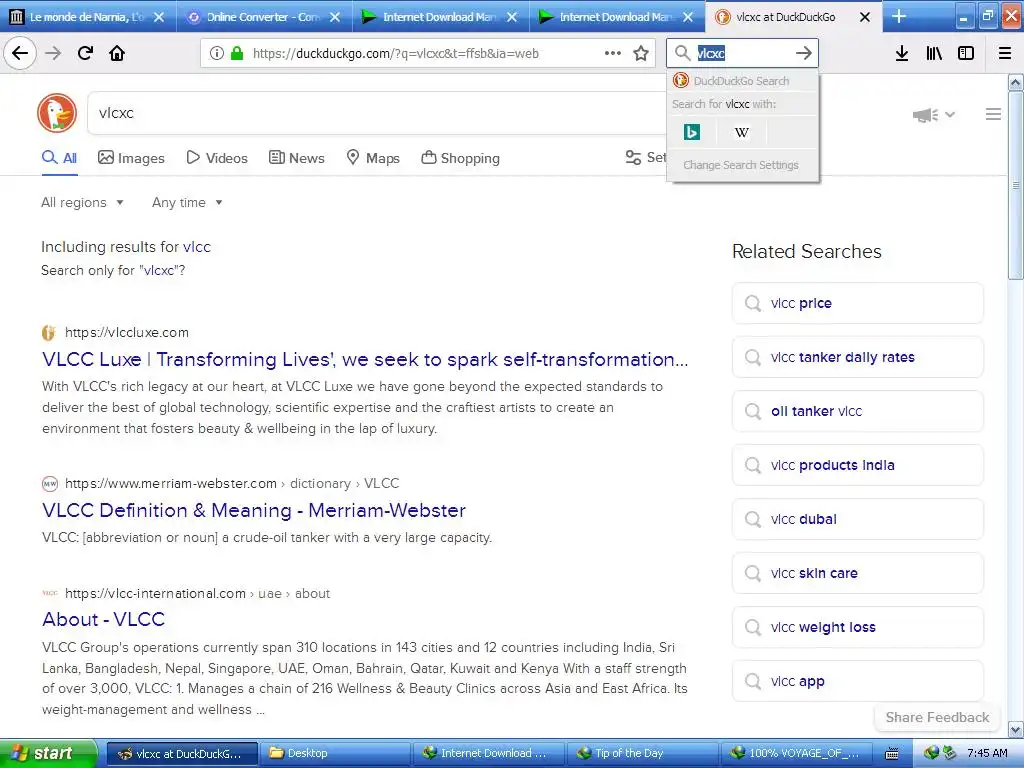
Task: Click the browser address bar URL
Action: pyautogui.click(x=396, y=54)
